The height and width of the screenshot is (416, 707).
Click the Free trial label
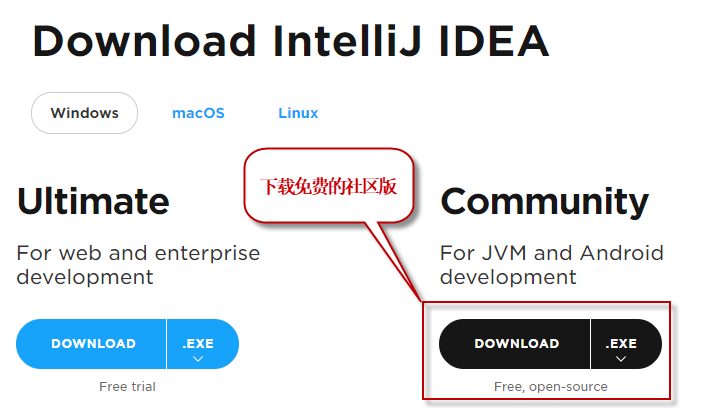(x=128, y=387)
